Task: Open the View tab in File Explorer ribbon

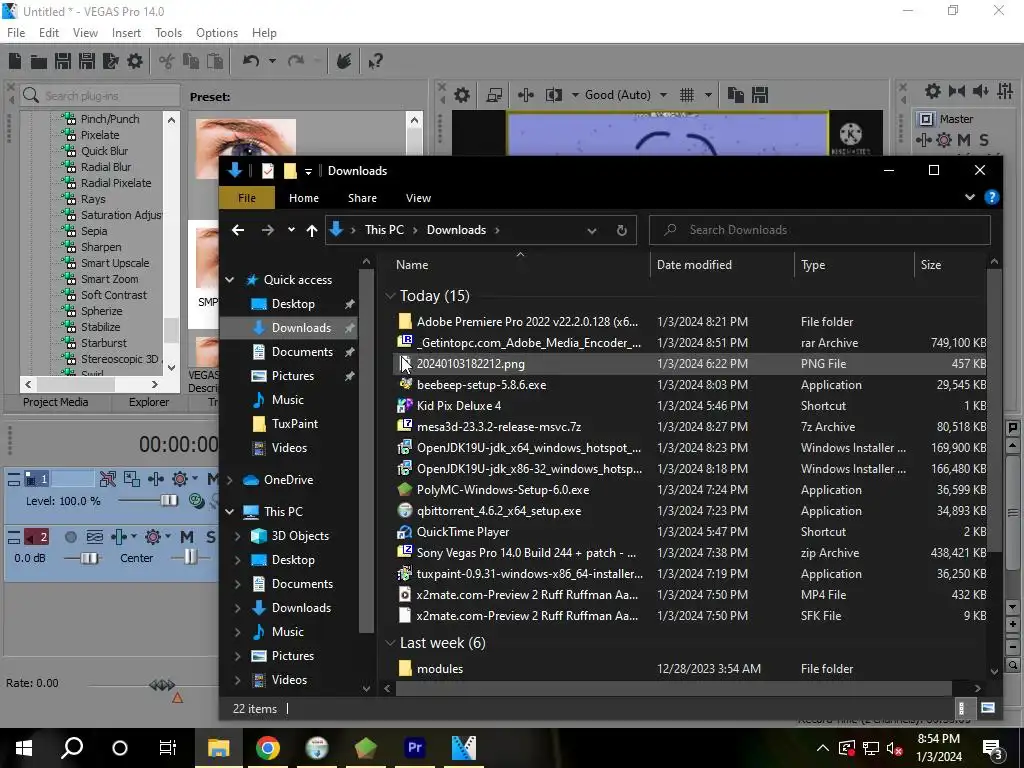Action: coord(418,198)
